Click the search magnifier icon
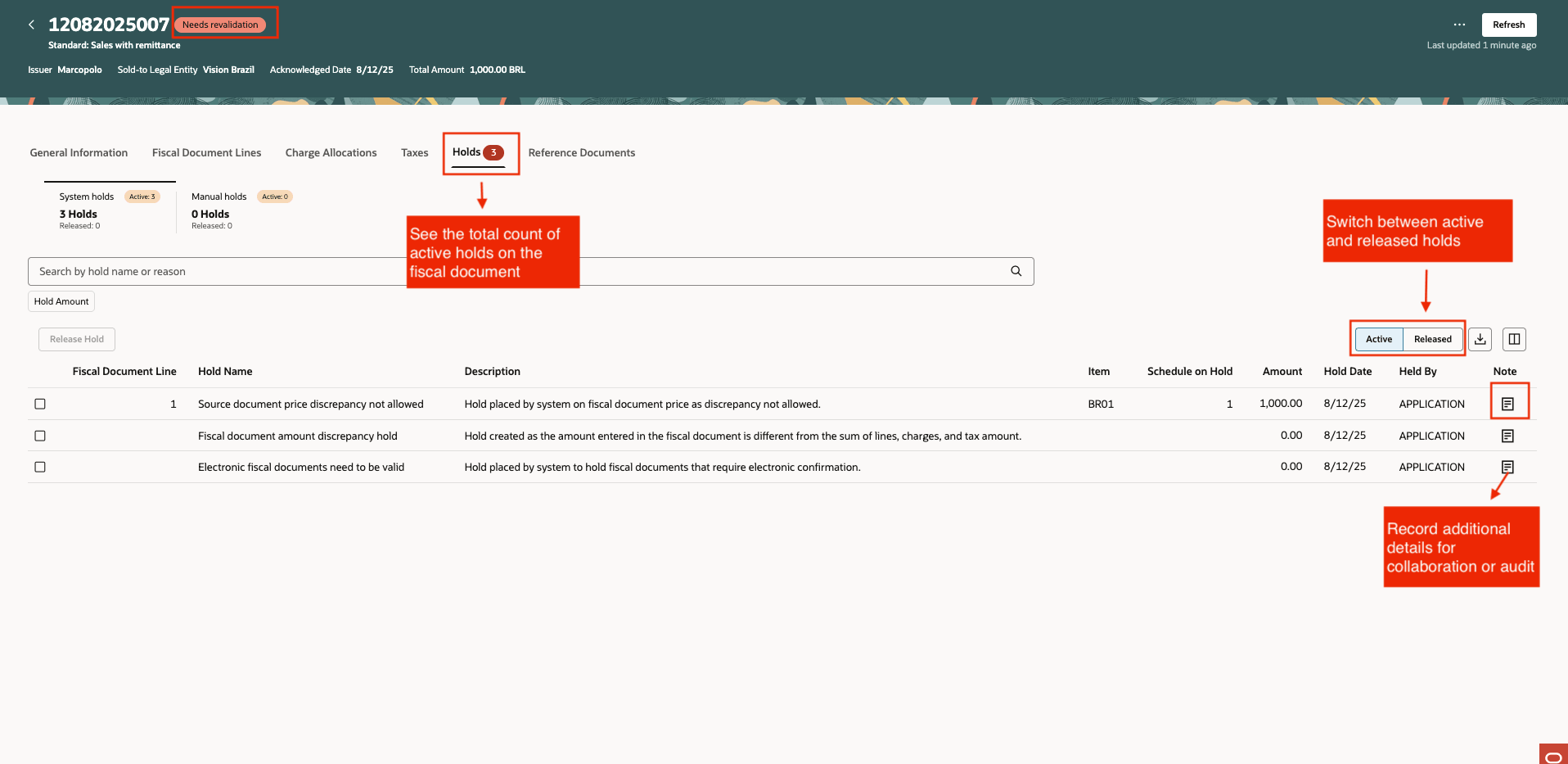 [x=1016, y=271]
